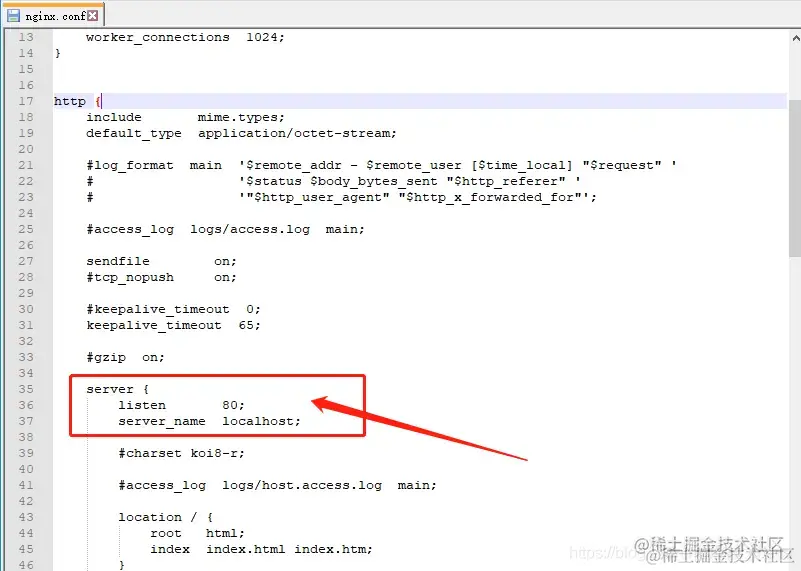
Task: Click the value '1024;' on line 13
Action: [265, 37]
